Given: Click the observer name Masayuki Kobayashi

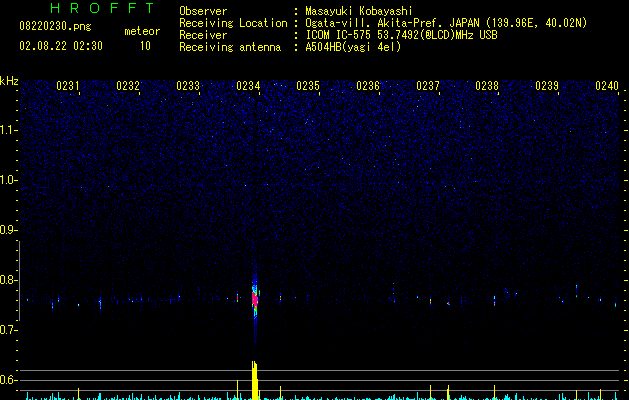Looking at the screenshot, I should pyautogui.click(x=359, y=11).
